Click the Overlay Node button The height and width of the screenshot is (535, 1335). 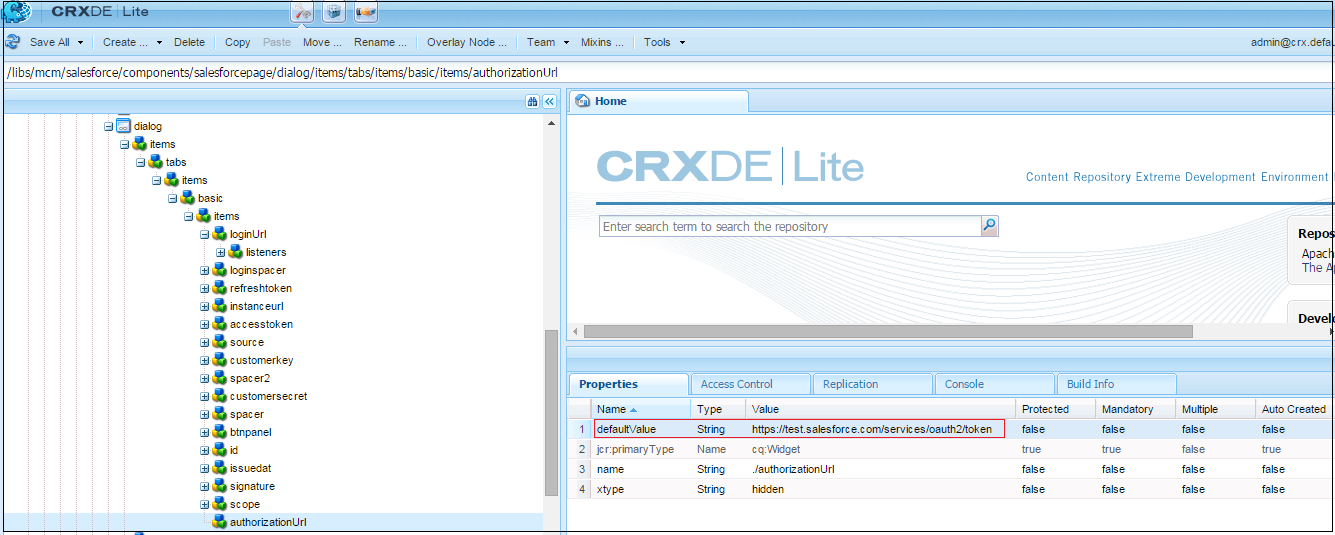[467, 42]
